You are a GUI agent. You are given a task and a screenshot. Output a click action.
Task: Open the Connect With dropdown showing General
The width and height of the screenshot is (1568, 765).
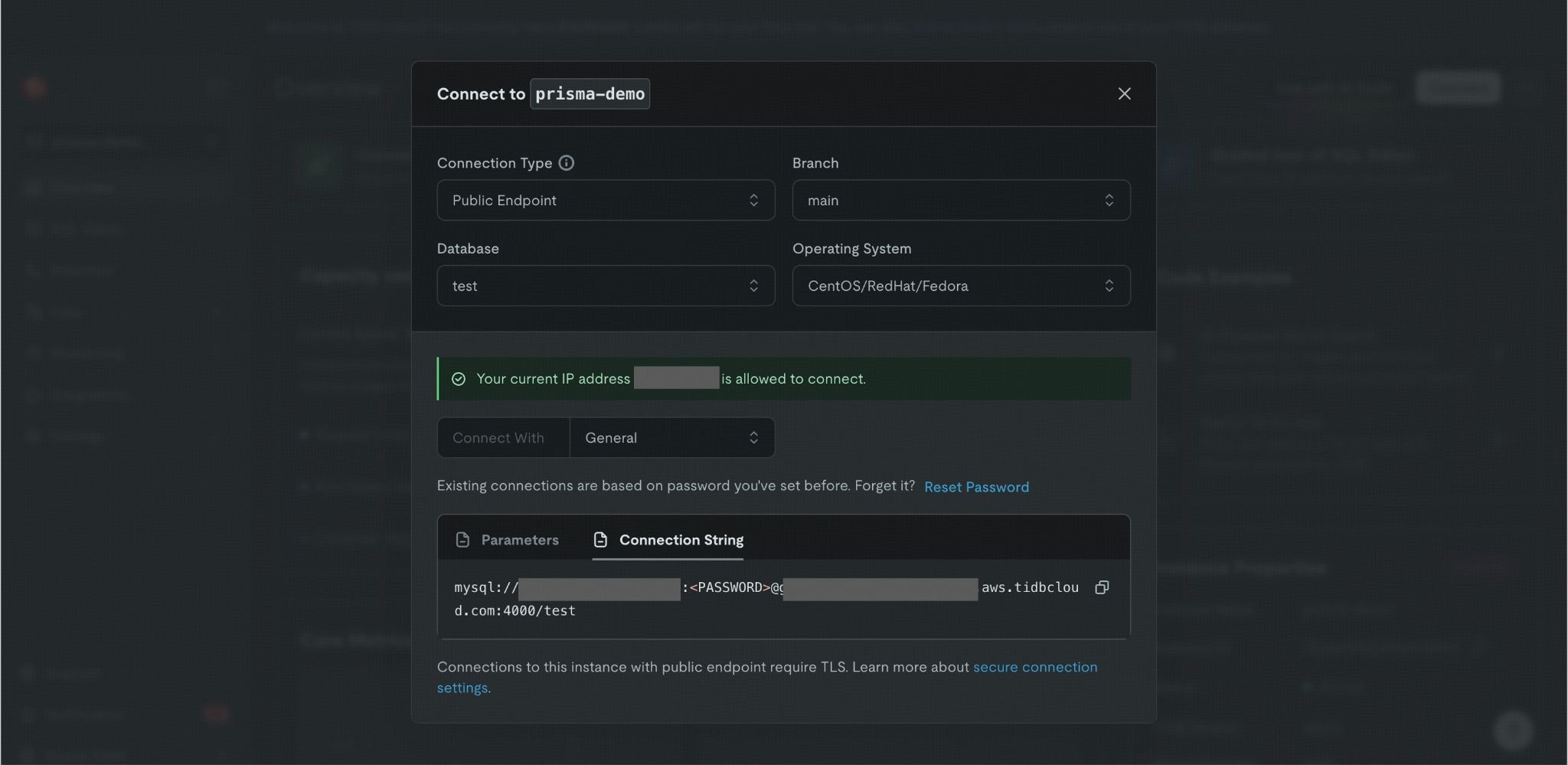pos(672,437)
